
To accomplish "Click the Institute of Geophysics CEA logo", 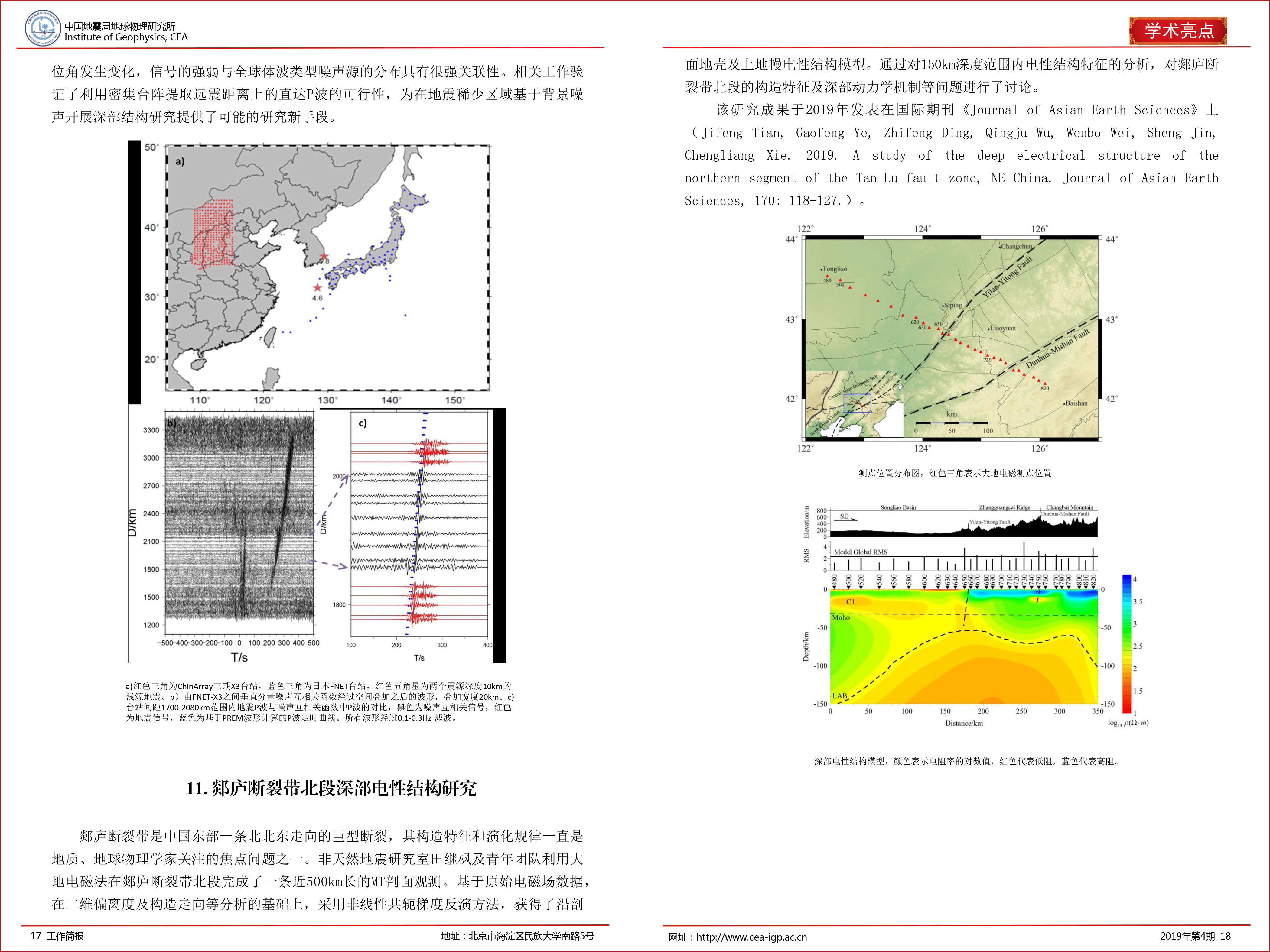I will pos(43,28).
